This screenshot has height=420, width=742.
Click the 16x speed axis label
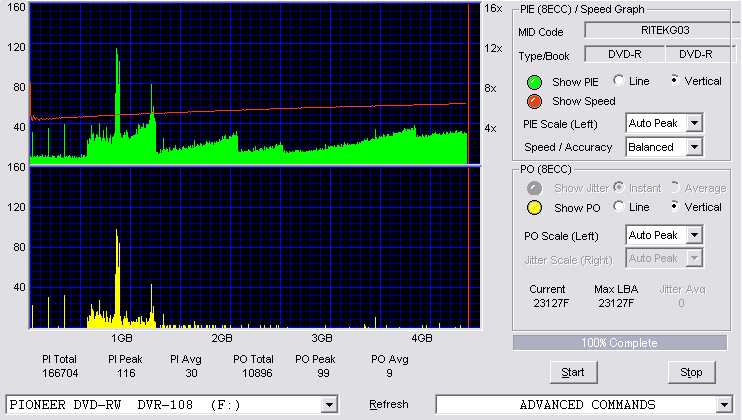click(x=493, y=8)
